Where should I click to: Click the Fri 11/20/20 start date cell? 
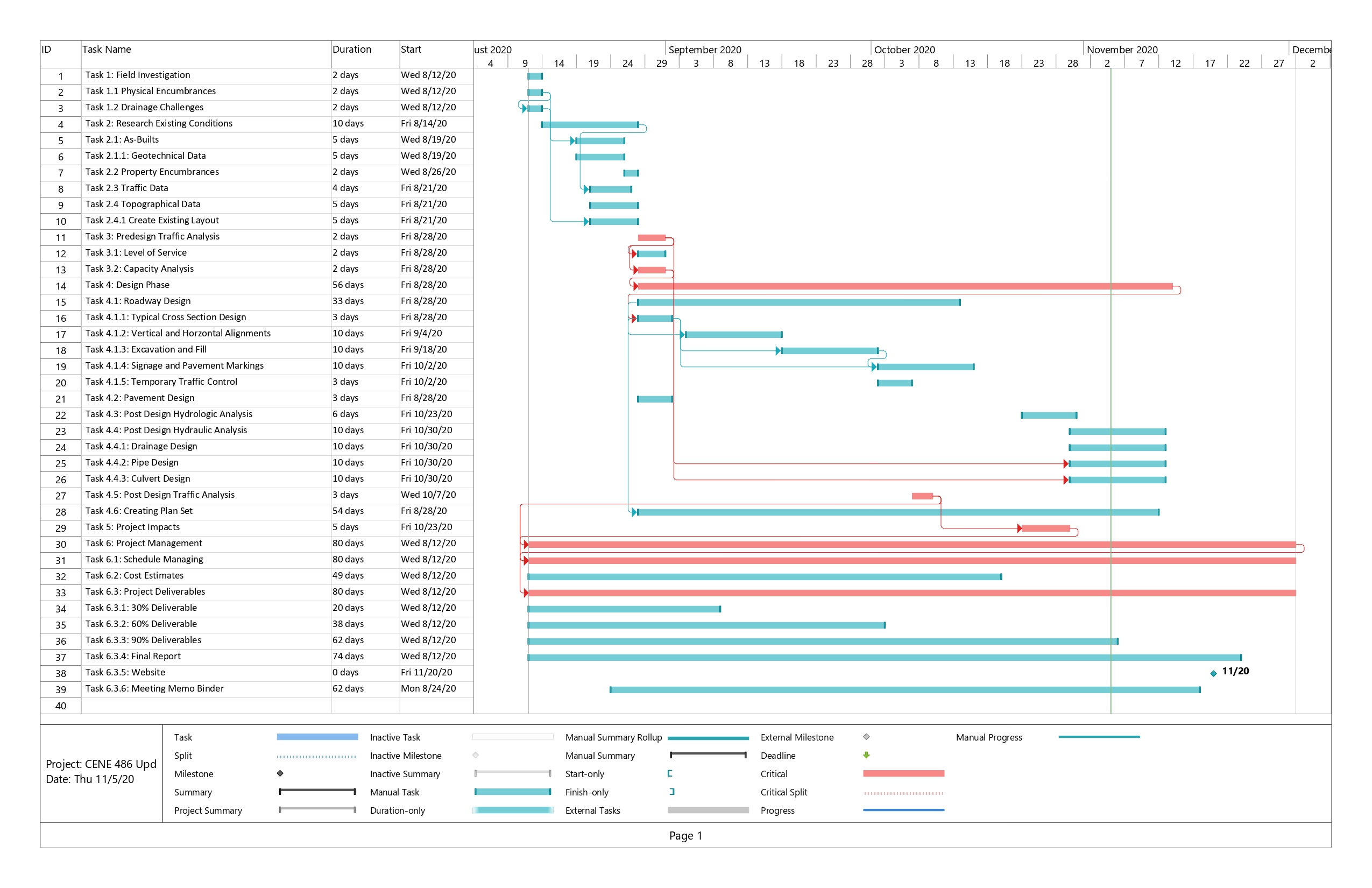pyautogui.click(x=426, y=672)
